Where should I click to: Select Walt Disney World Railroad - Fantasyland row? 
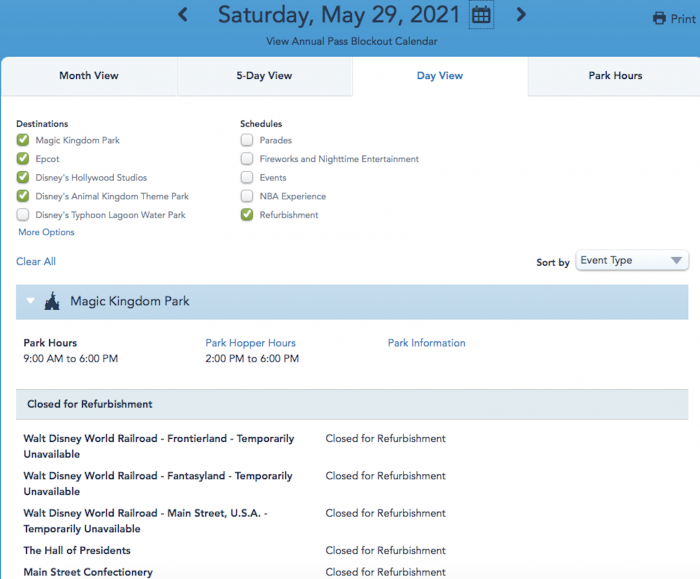pyautogui.click(x=158, y=483)
